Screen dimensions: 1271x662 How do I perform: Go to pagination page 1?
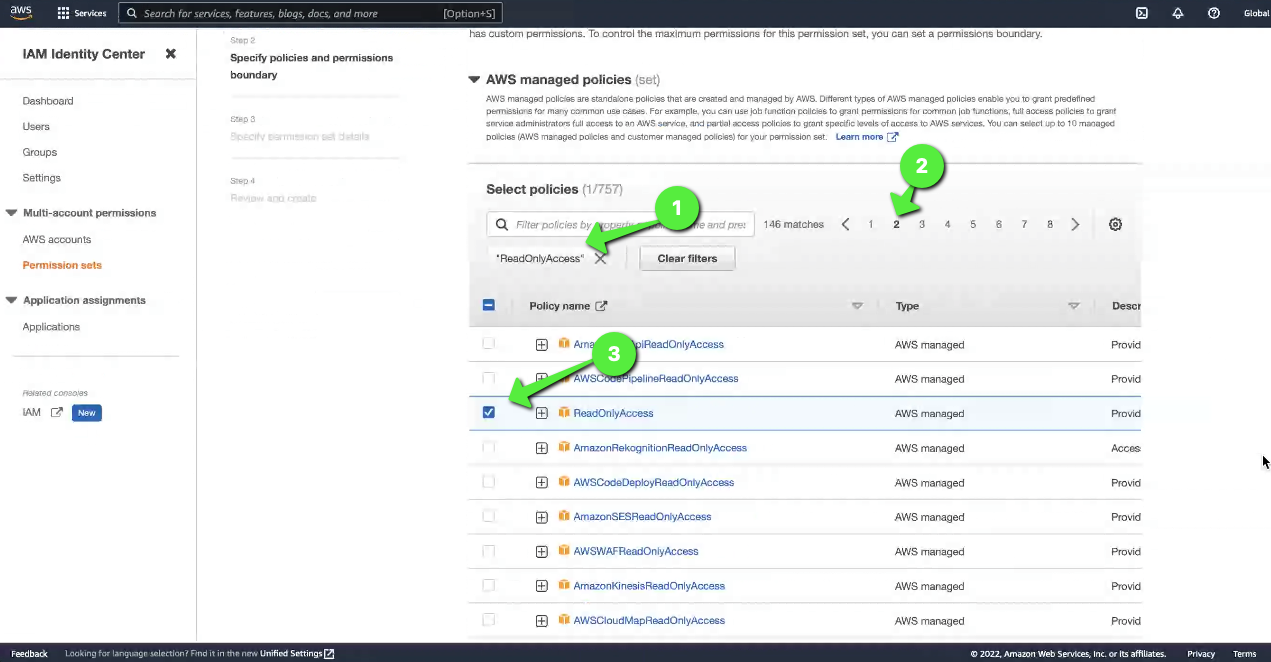pyautogui.click(x=871, y=224)
